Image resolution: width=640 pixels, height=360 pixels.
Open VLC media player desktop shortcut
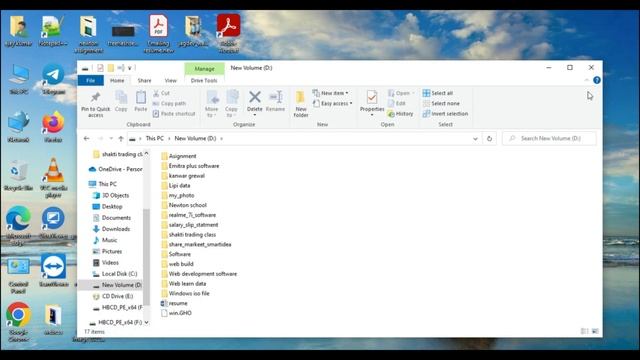point(53,177)
